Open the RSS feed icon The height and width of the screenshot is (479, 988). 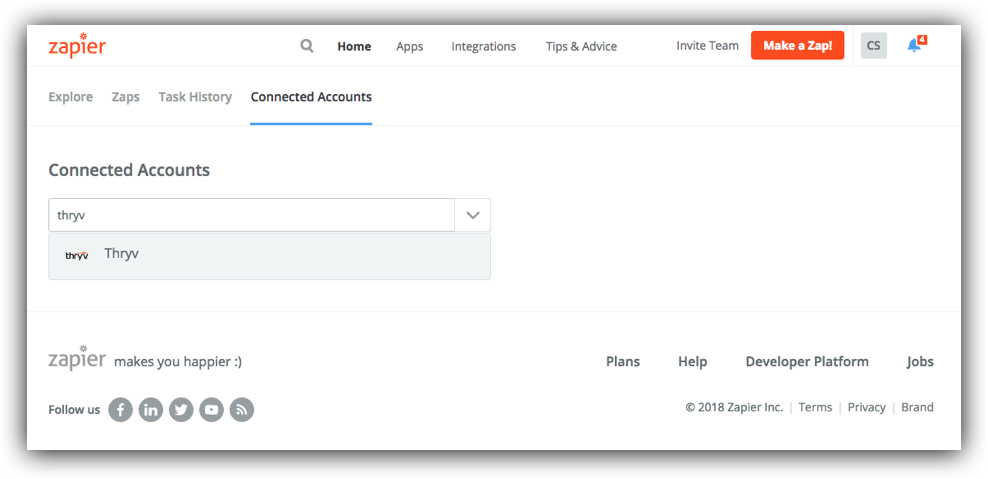click(242, 410)
